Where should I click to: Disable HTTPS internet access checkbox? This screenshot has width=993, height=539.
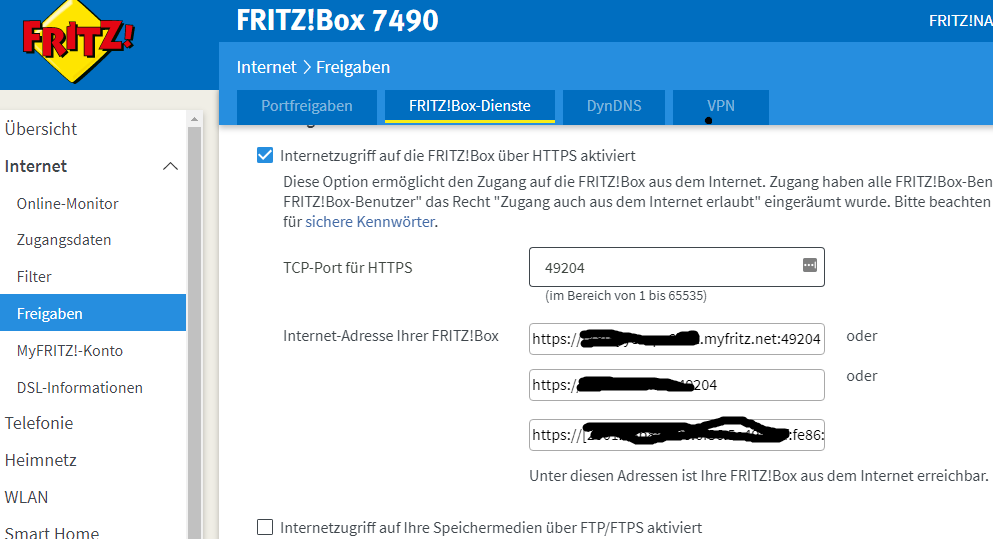265,155
